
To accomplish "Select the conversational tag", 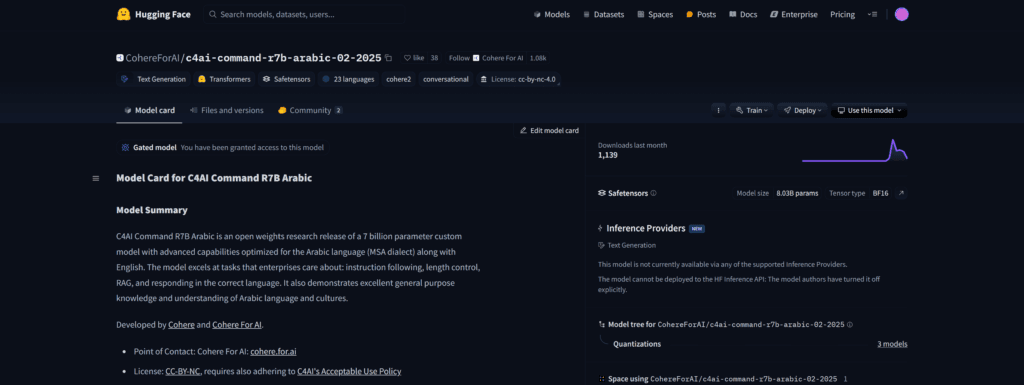I will (446, 79).
